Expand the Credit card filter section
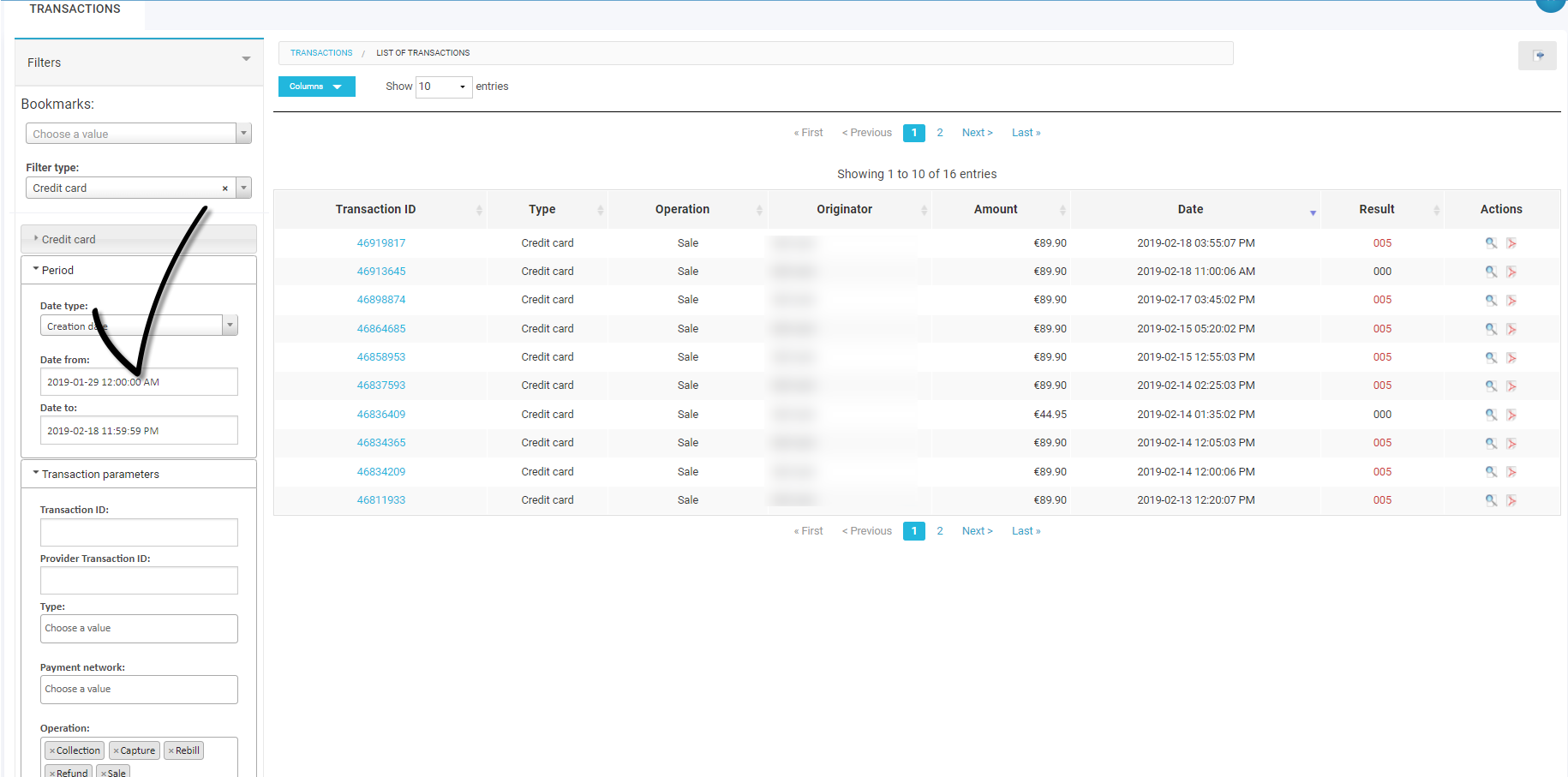1568x777 pixels. [139, 239]
